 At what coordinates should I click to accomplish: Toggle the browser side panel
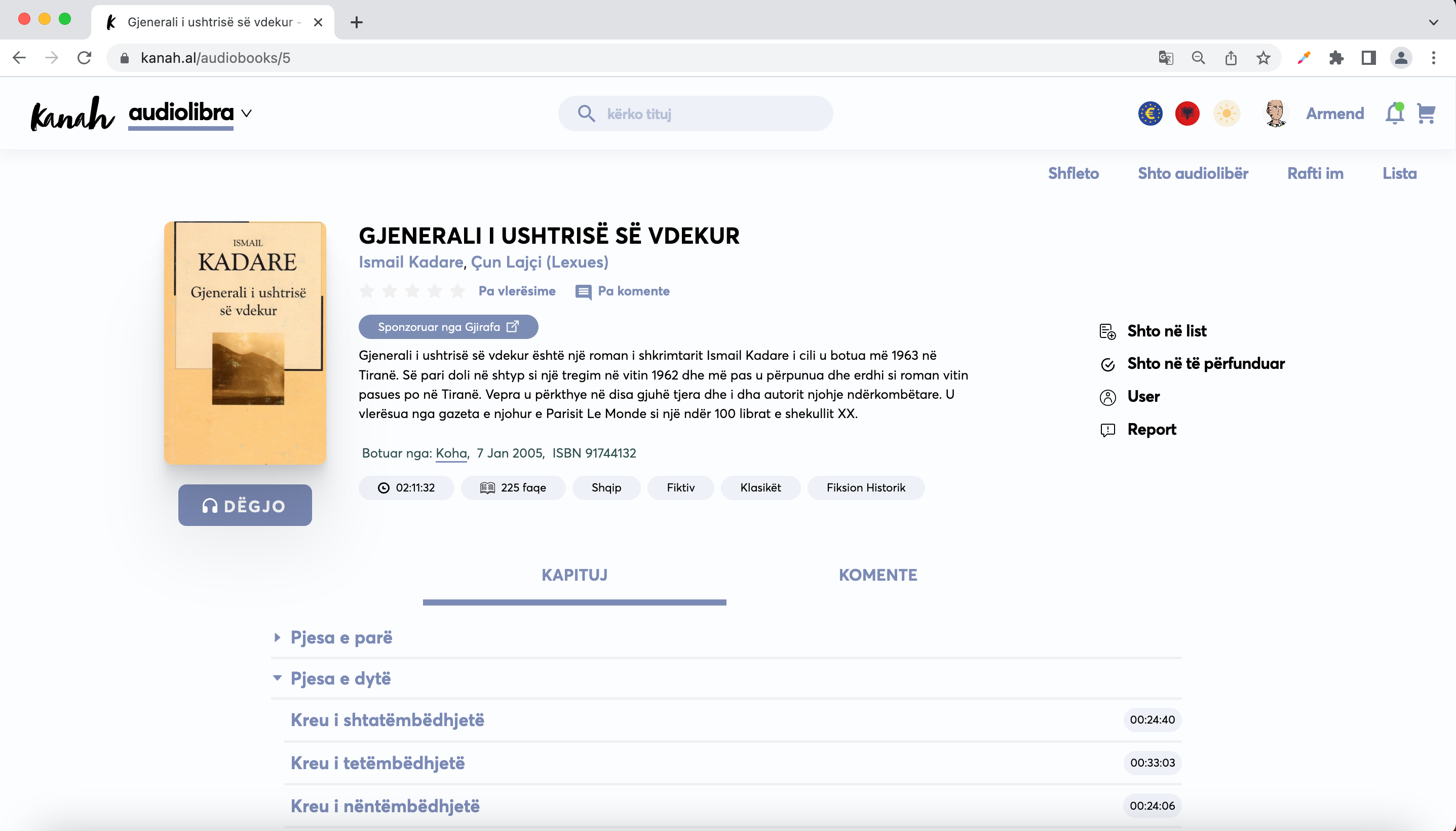point(1369,58)
